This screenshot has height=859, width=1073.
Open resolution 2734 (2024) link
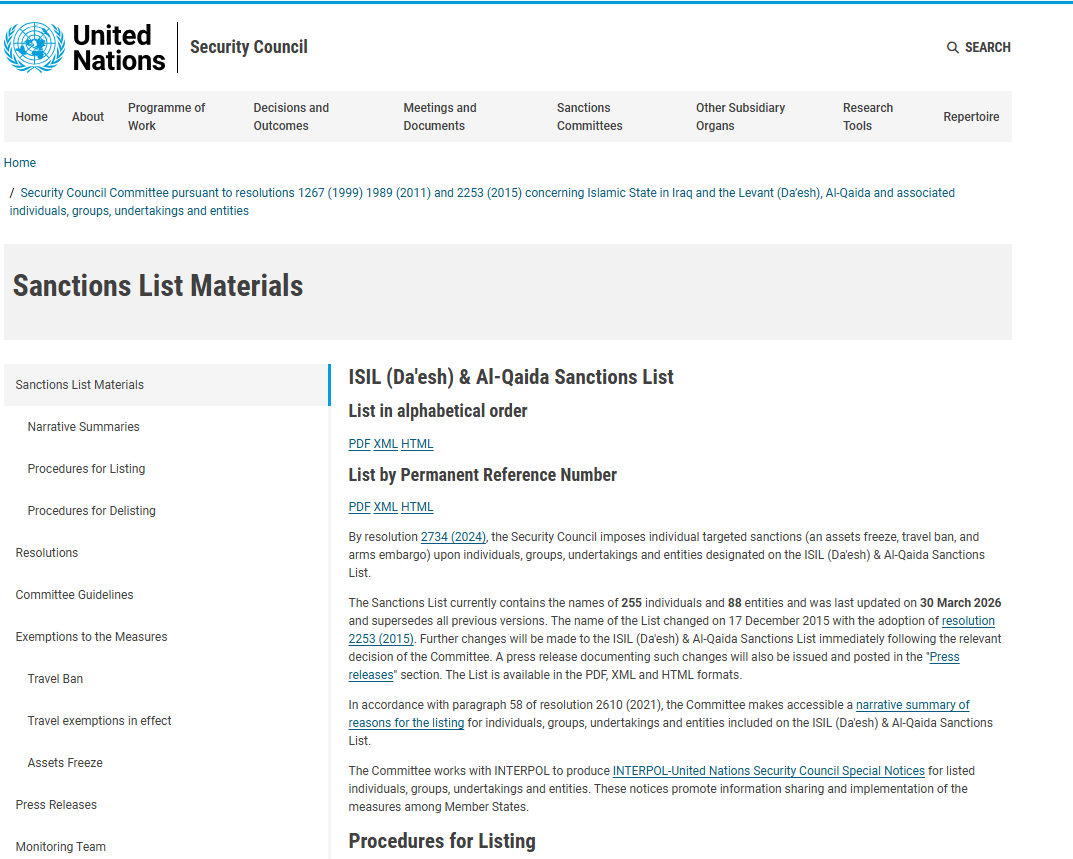pos(453,537)
